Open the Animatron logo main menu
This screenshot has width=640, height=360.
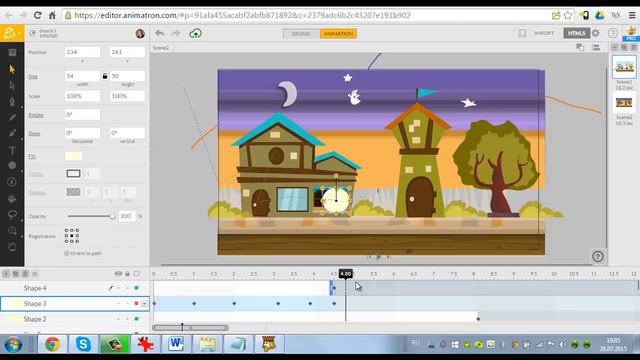(x=11, y=33)
